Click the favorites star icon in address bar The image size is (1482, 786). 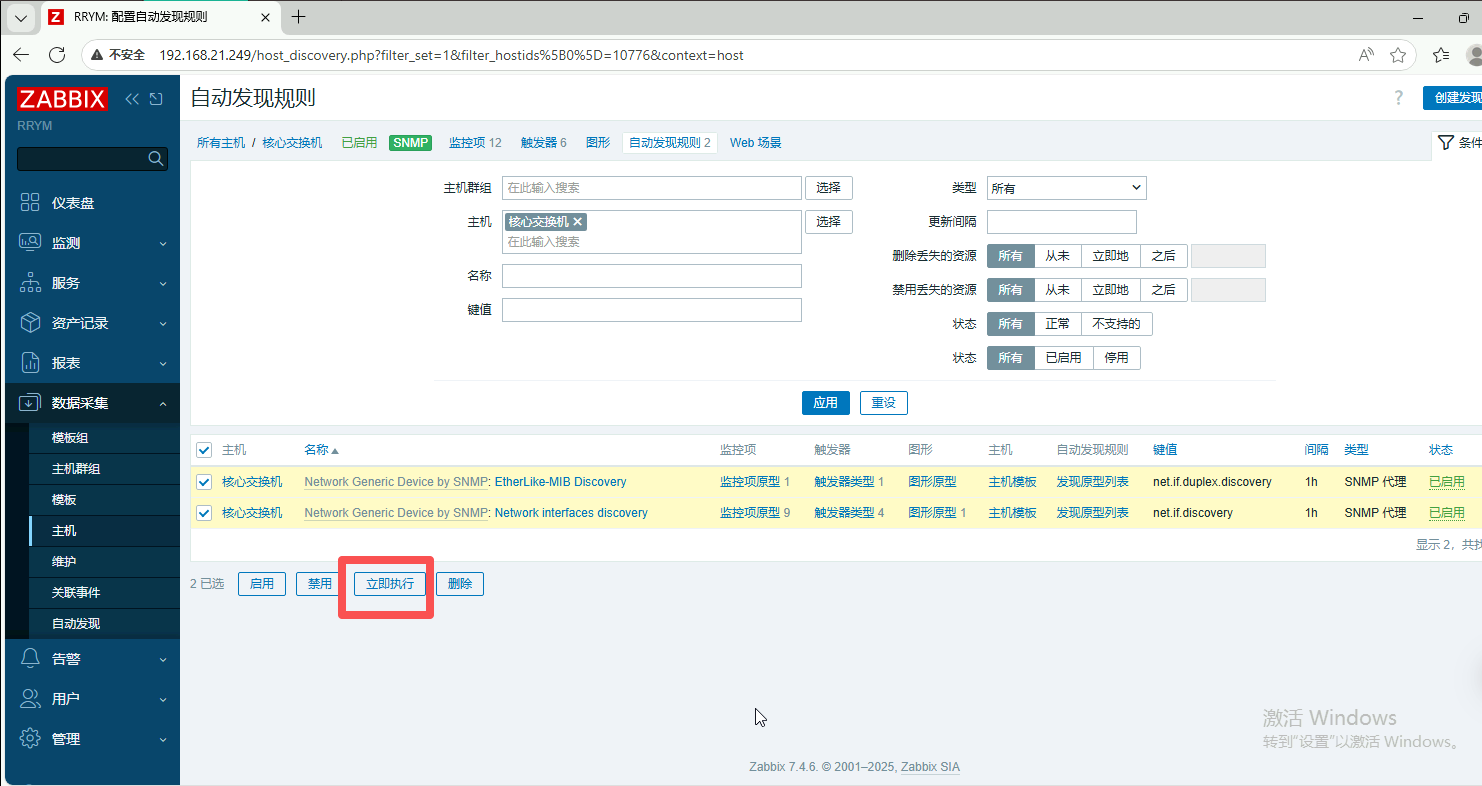tap(1398, 55)
